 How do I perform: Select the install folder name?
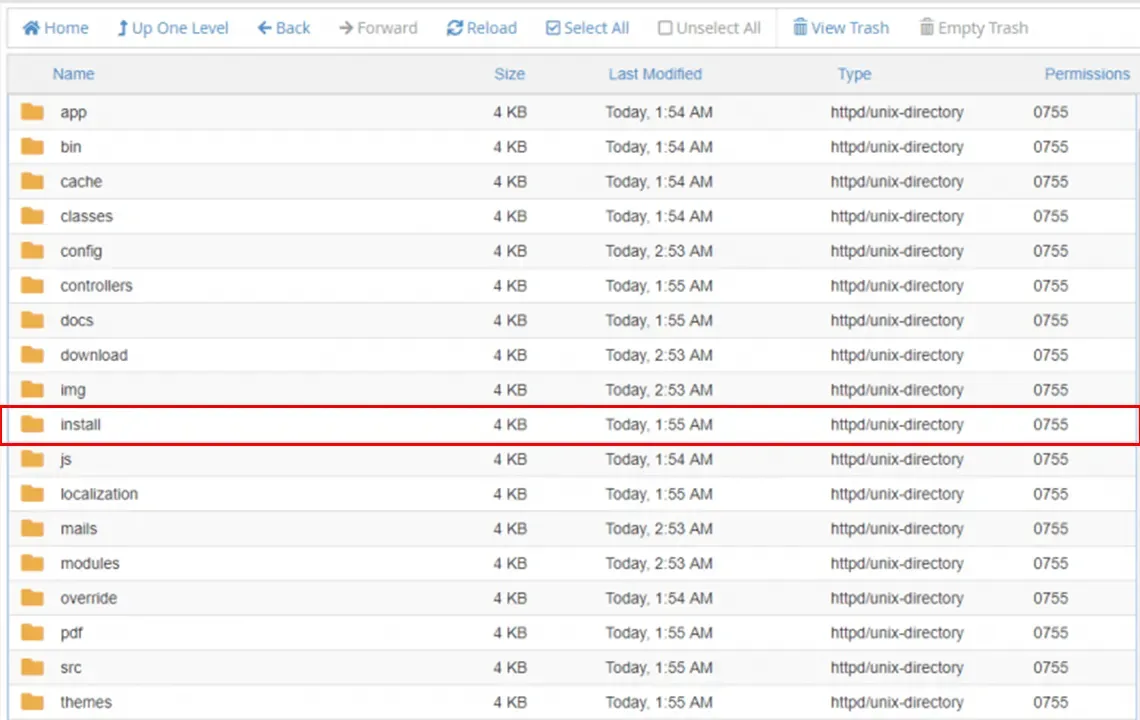(81, 425)
